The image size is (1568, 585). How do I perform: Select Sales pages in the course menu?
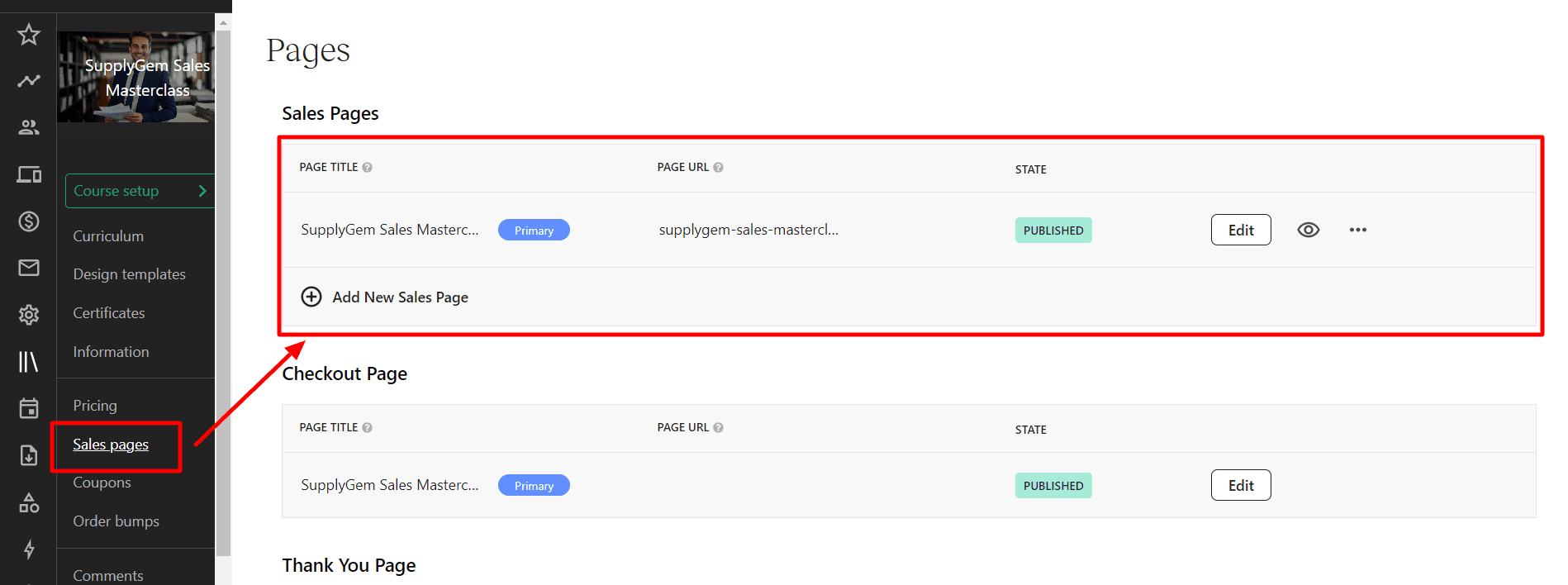[x=111, y=445]
